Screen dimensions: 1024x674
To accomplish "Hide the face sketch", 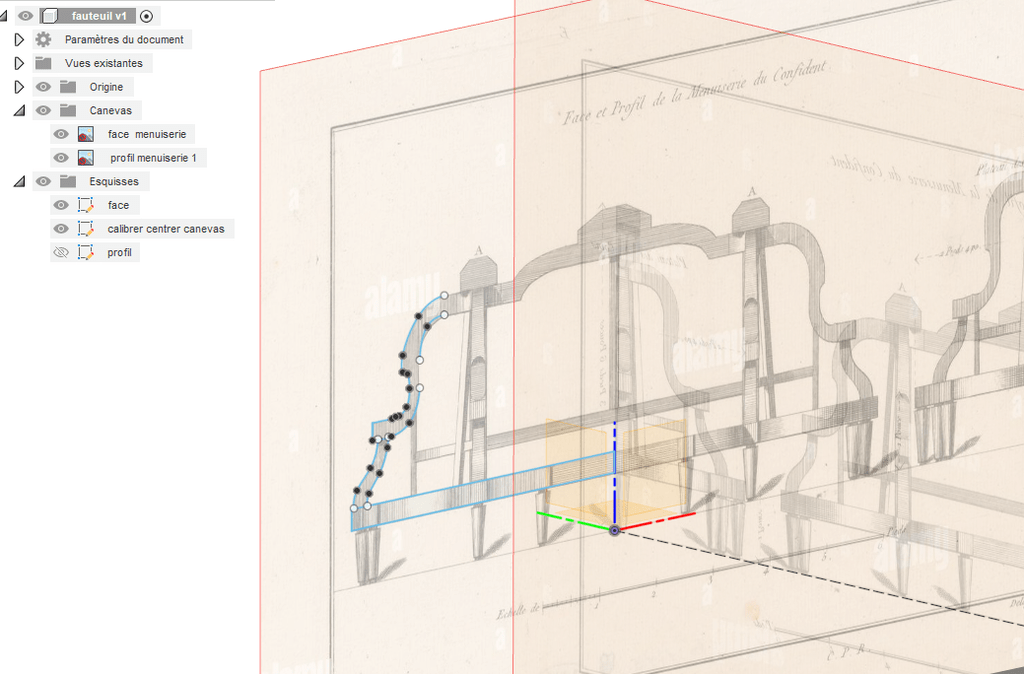I will coord(61,205).
